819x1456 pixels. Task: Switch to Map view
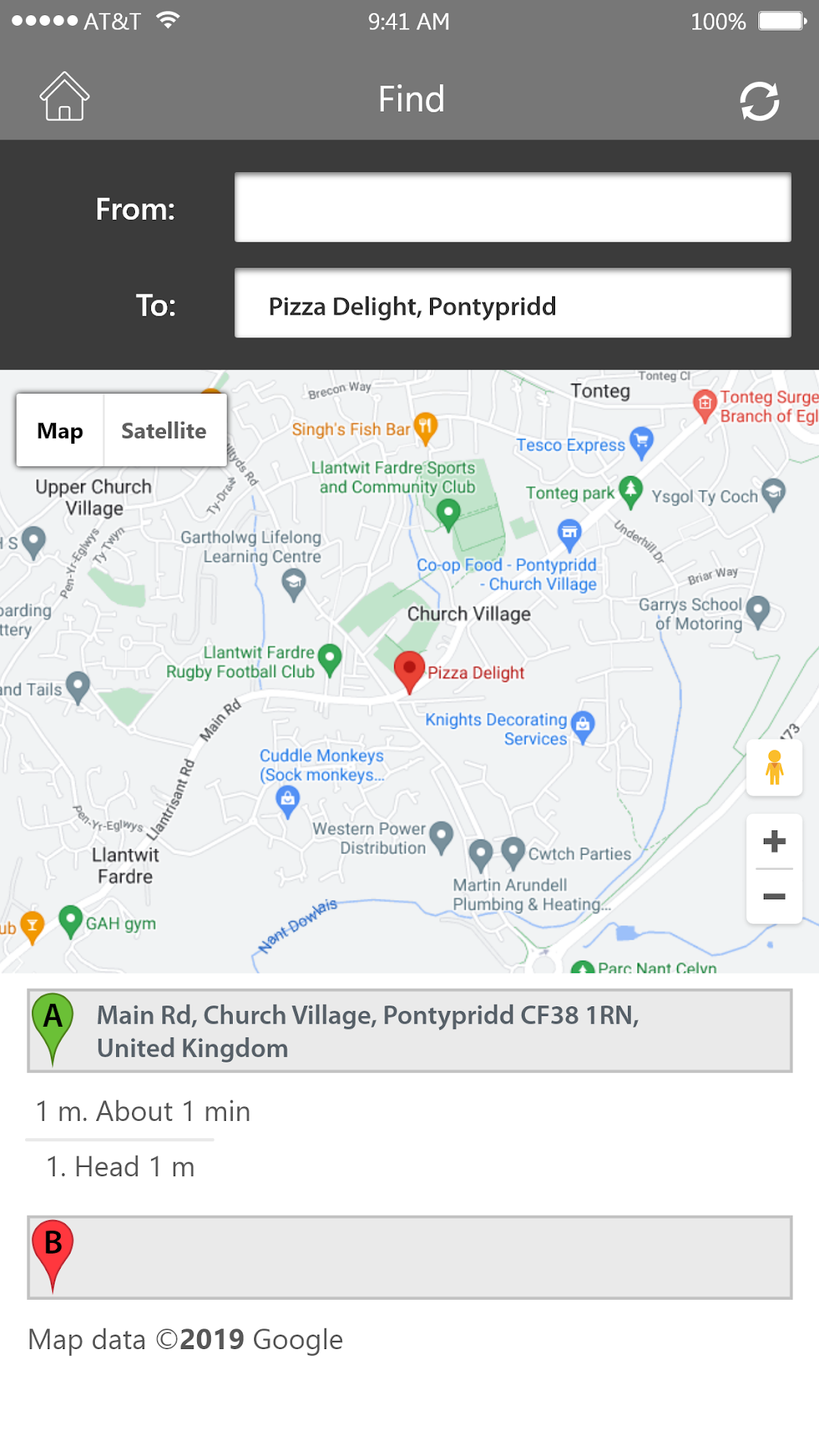pos(60,430)
